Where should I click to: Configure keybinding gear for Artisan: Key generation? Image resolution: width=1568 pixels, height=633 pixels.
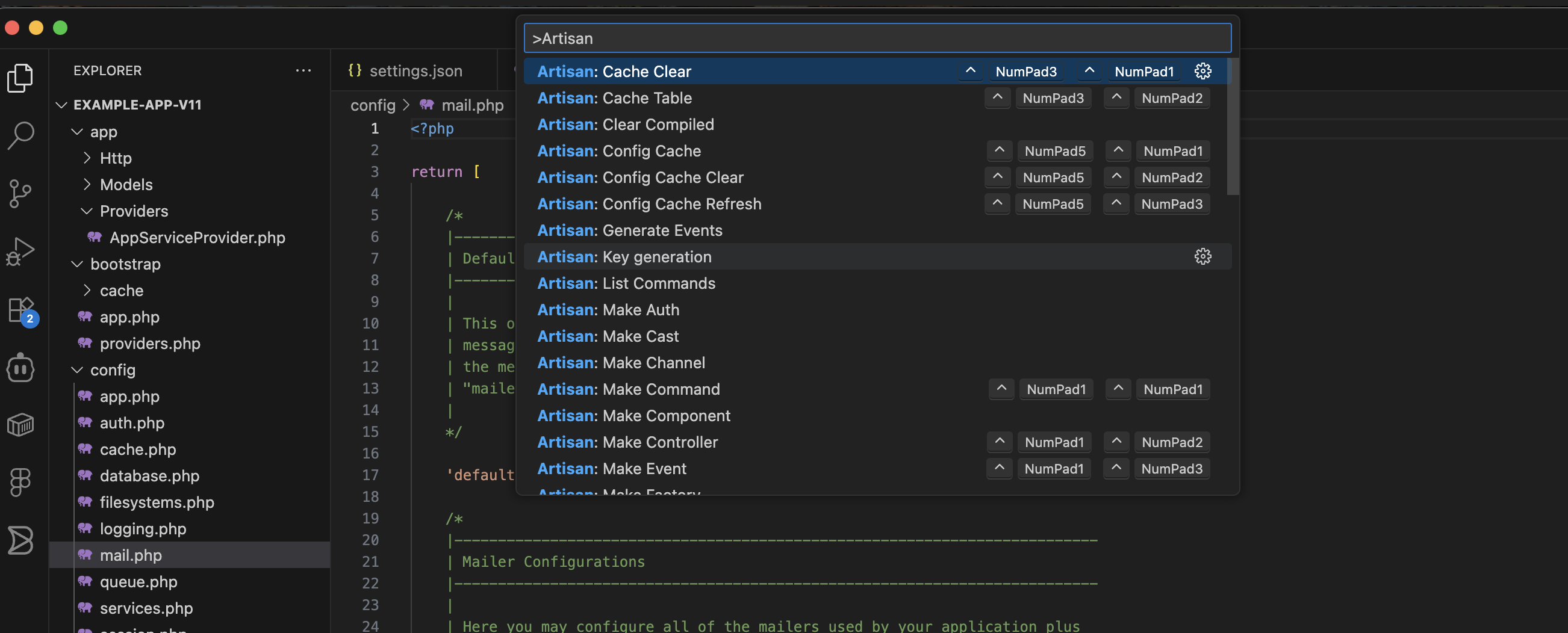pyautogui.click(x=1202, y=256)
